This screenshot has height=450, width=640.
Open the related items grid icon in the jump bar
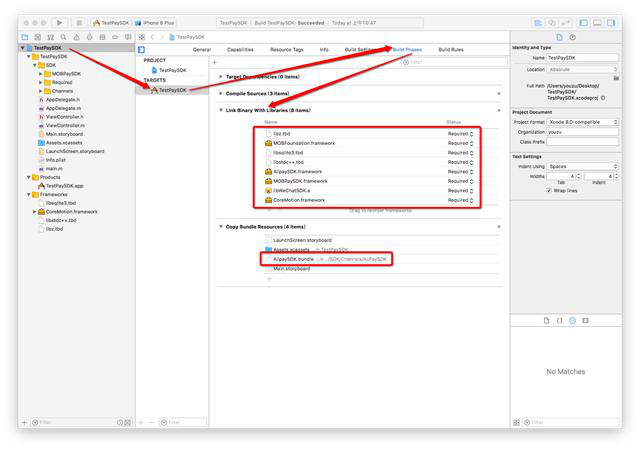(142, 37)
